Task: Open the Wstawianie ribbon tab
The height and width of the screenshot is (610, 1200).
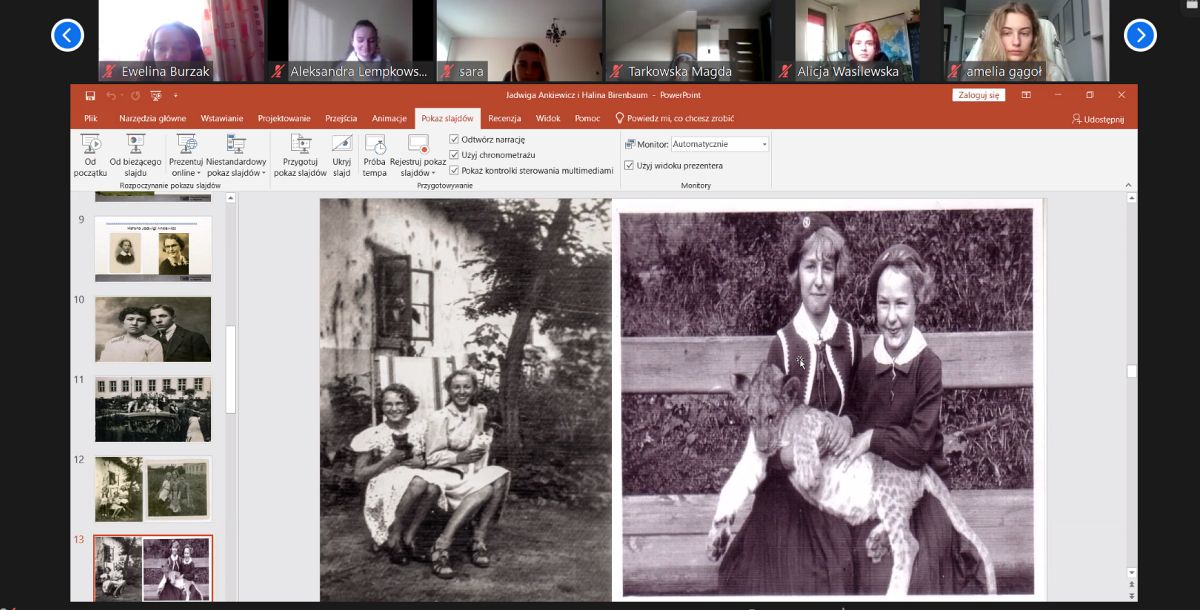Action: (x=221, y=118)
